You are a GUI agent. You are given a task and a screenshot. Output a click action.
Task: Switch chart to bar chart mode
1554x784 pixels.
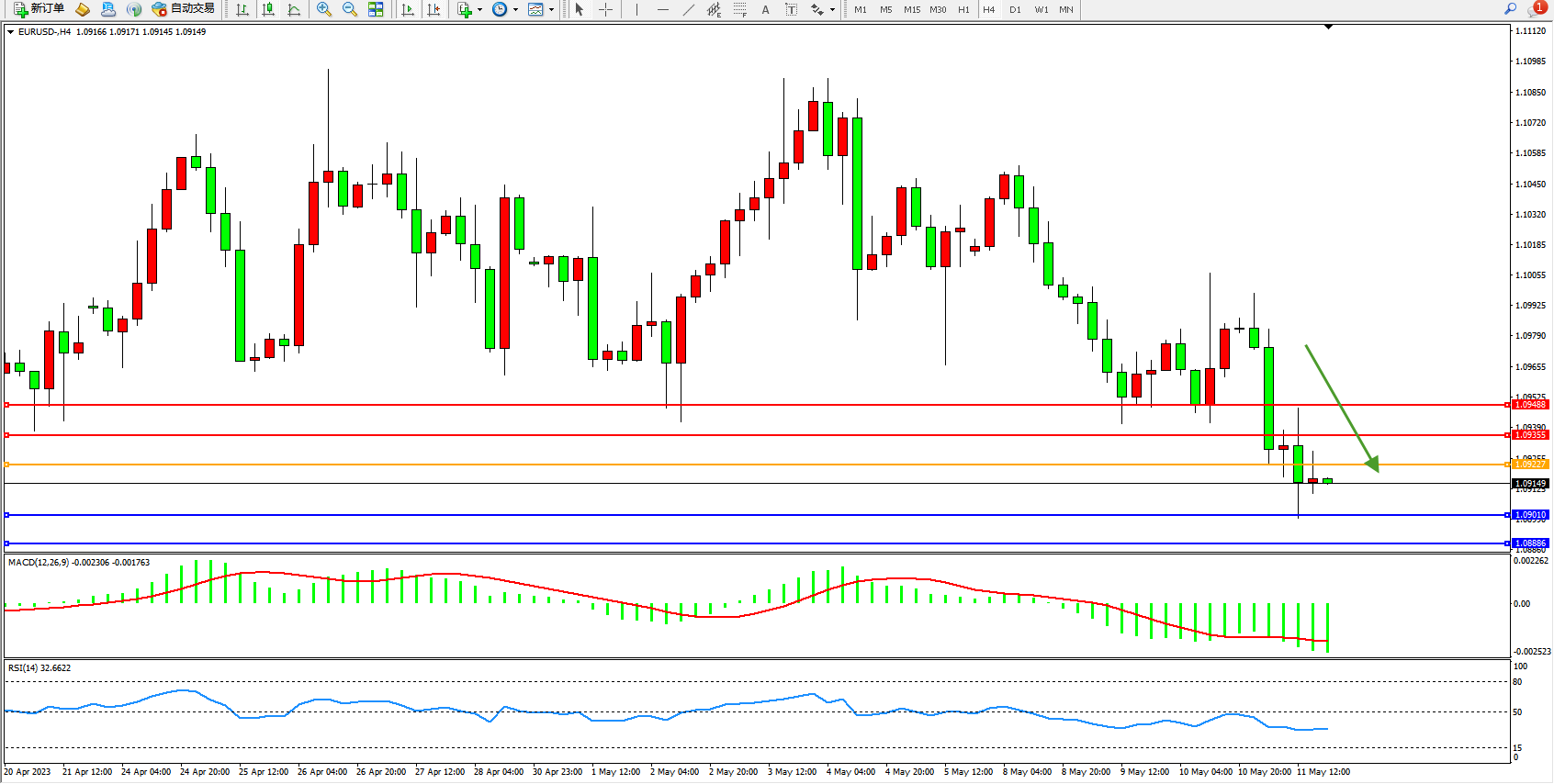[242, 9]
